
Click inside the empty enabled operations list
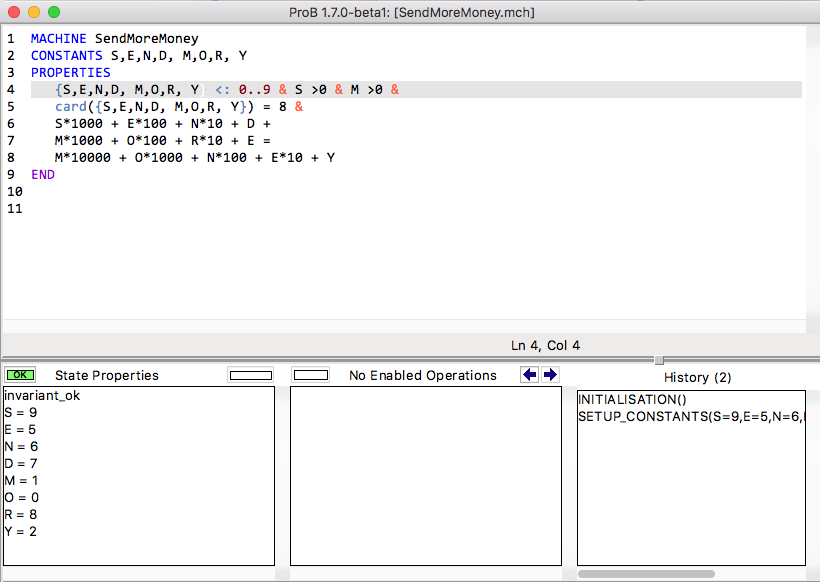pos(425,475)
